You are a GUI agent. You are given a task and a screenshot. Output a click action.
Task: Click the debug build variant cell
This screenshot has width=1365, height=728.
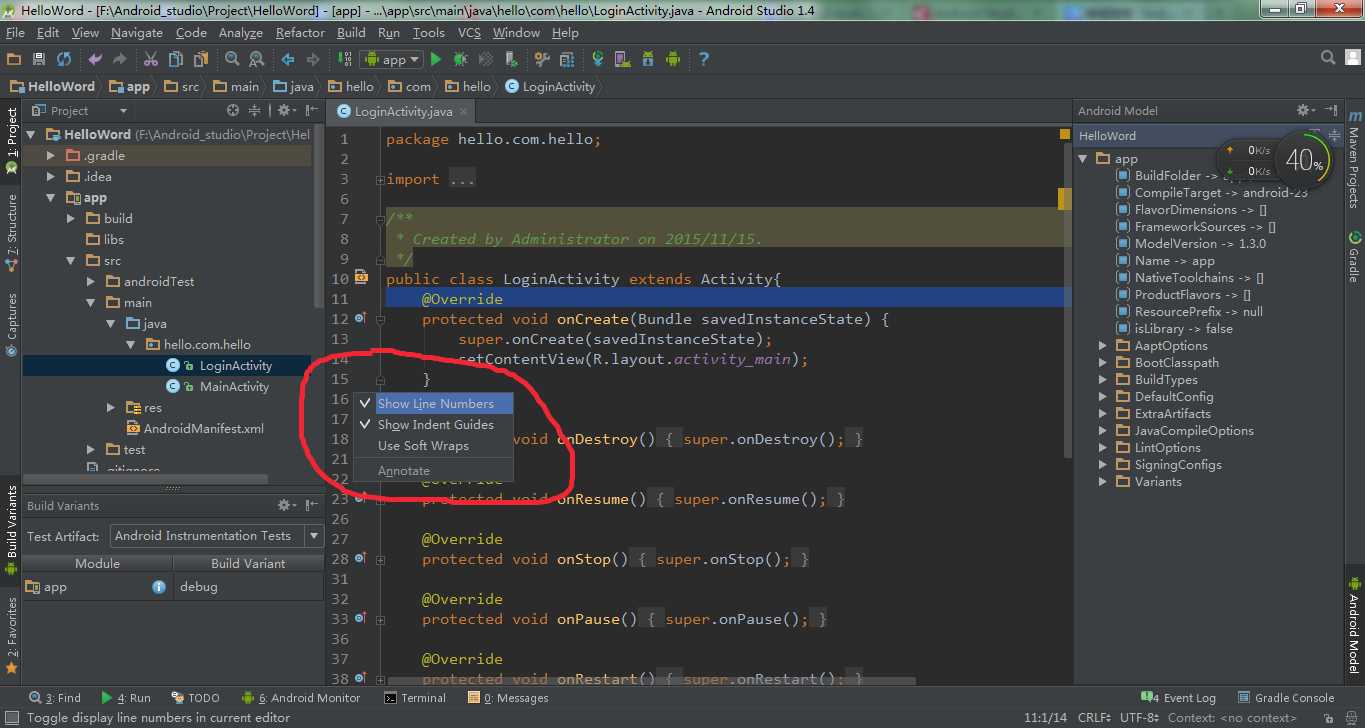point(249,587)
